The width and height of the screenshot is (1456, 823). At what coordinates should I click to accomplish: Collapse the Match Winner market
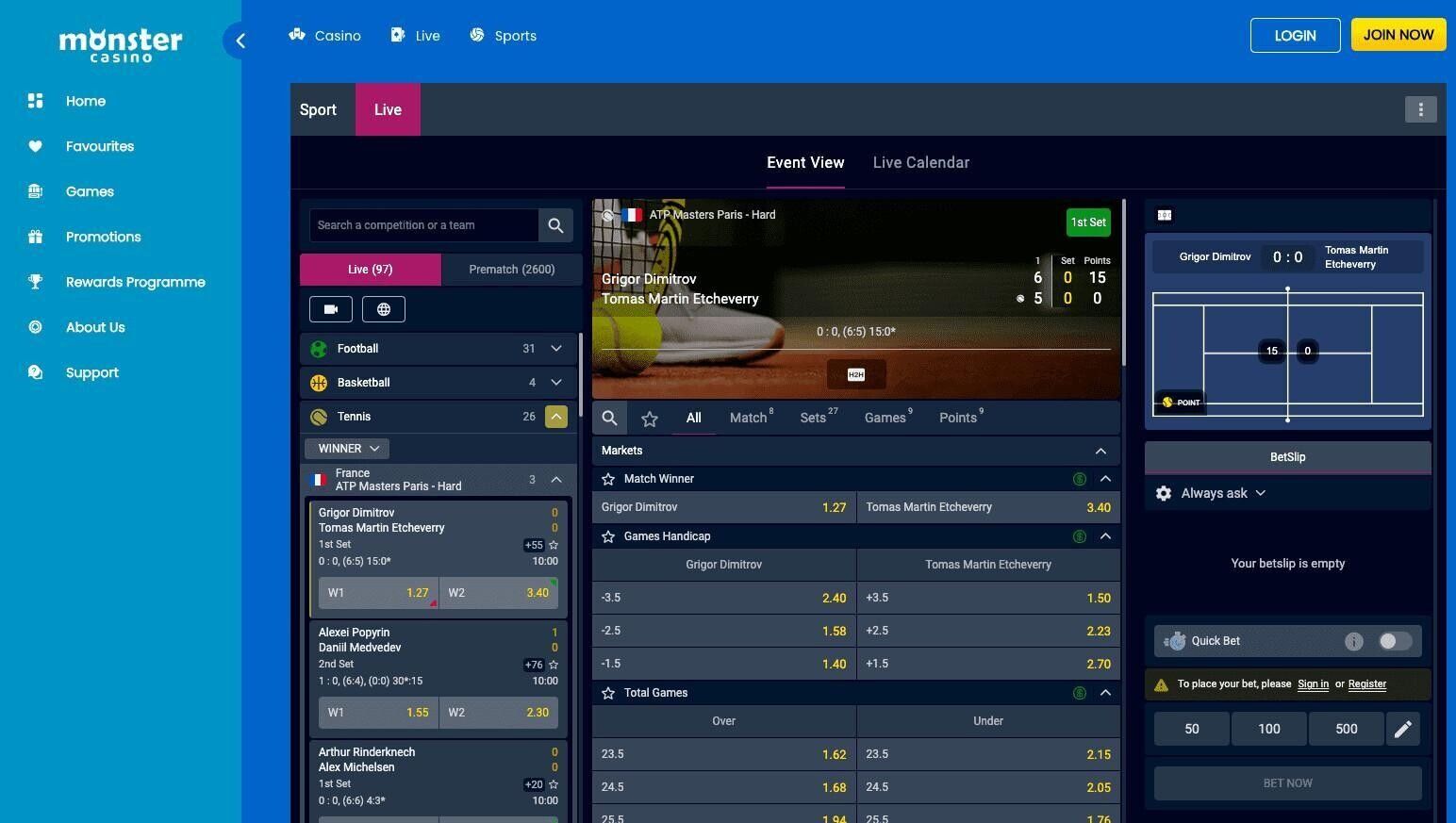[x=1105, y=479]
